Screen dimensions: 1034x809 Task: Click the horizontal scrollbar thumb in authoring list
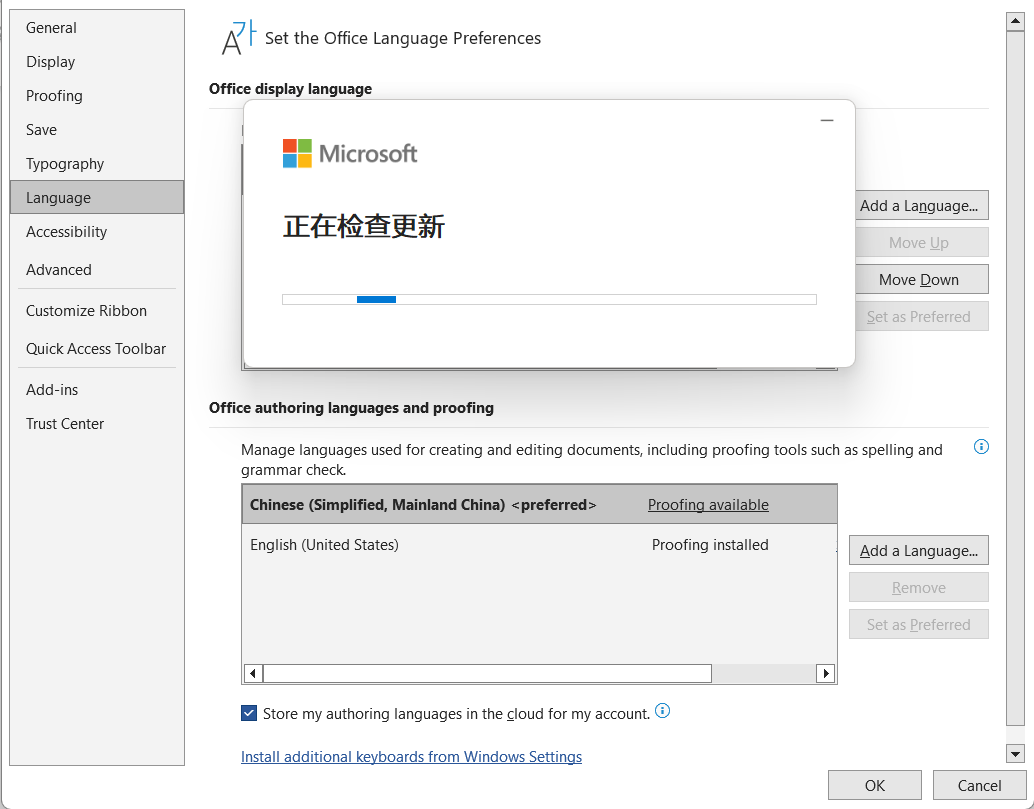click(487, 674)
